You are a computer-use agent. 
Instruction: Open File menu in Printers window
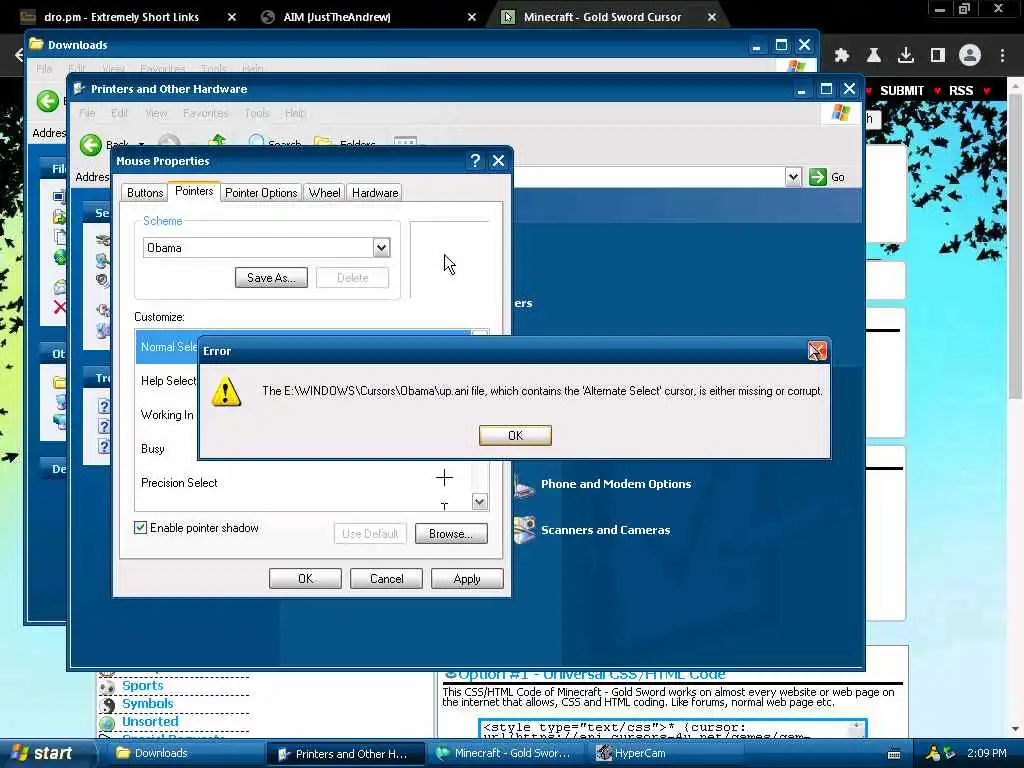point(87,113)
